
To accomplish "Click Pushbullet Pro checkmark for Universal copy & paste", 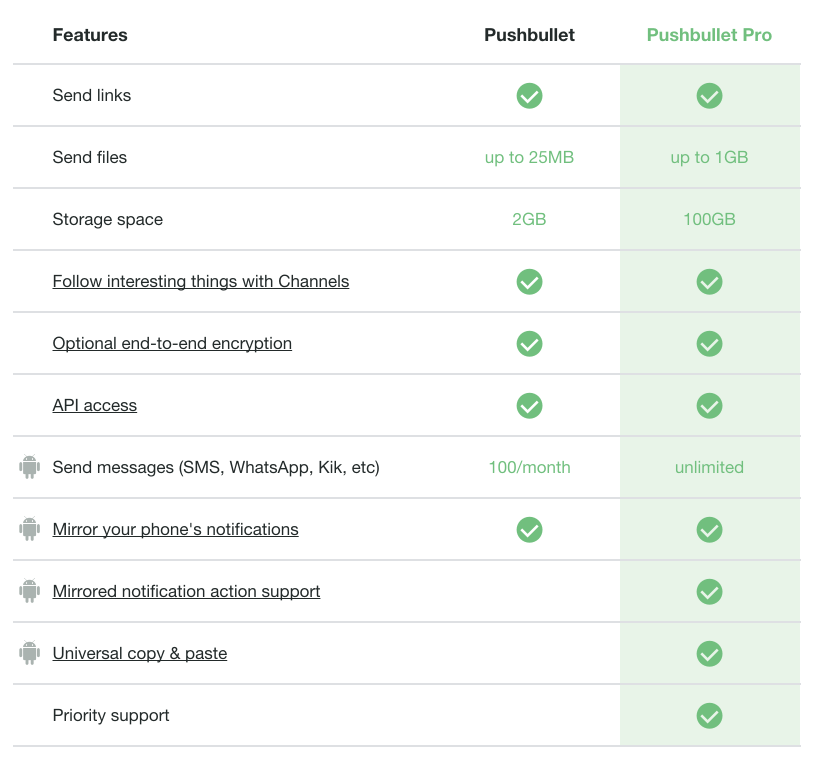I will [x=709, y=654].
